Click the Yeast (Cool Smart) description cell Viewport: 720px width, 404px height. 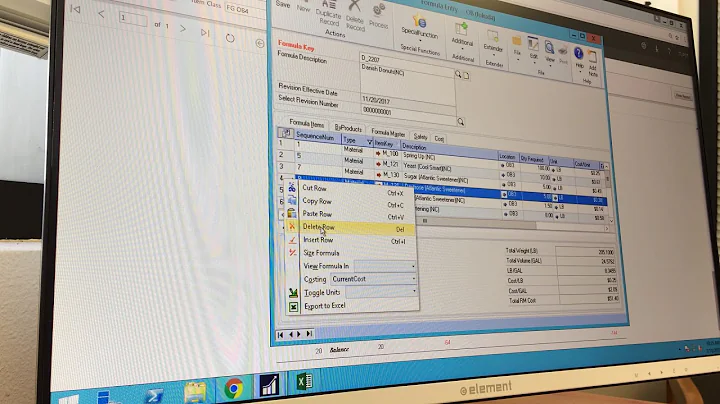click(x=450, y=169)
